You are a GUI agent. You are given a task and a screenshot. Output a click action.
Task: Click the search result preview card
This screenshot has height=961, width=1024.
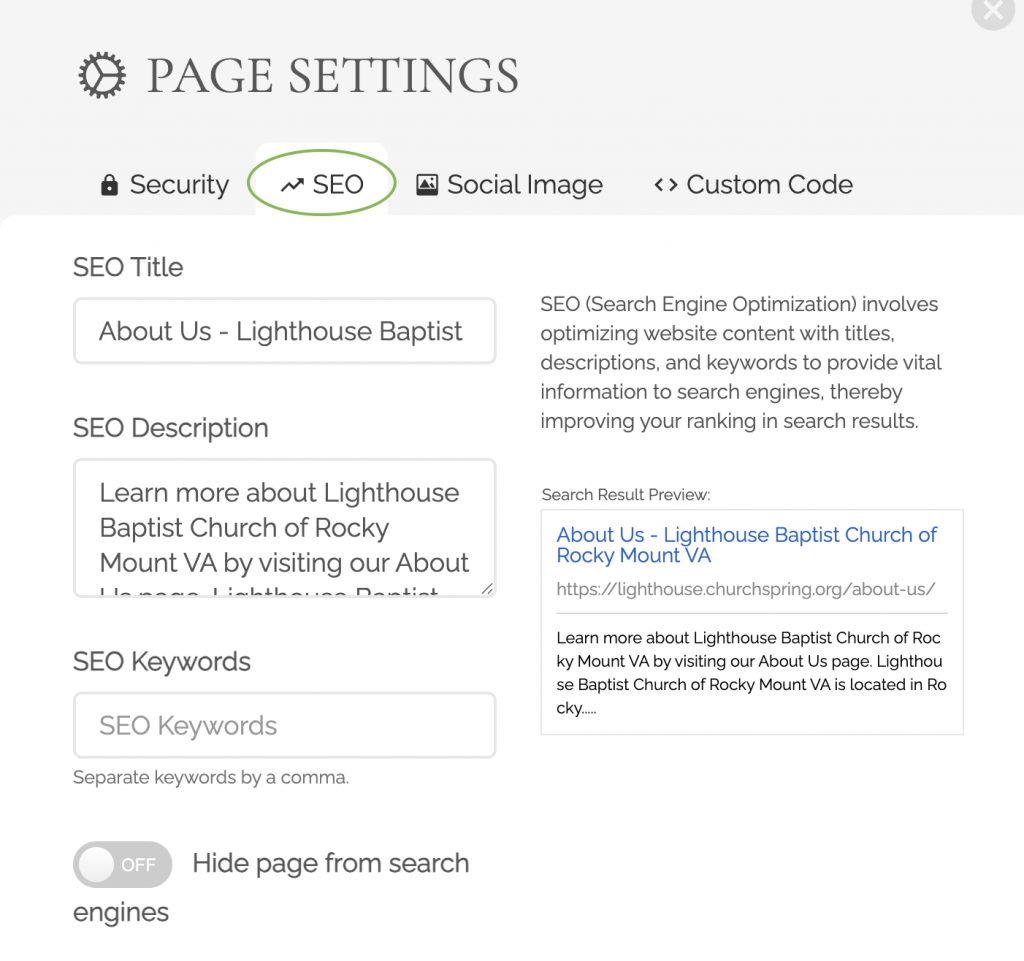tap(751, 620)
